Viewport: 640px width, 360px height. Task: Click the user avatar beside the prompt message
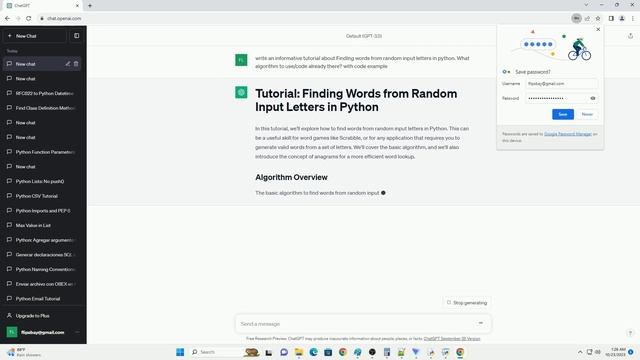[x=241, y=60]
